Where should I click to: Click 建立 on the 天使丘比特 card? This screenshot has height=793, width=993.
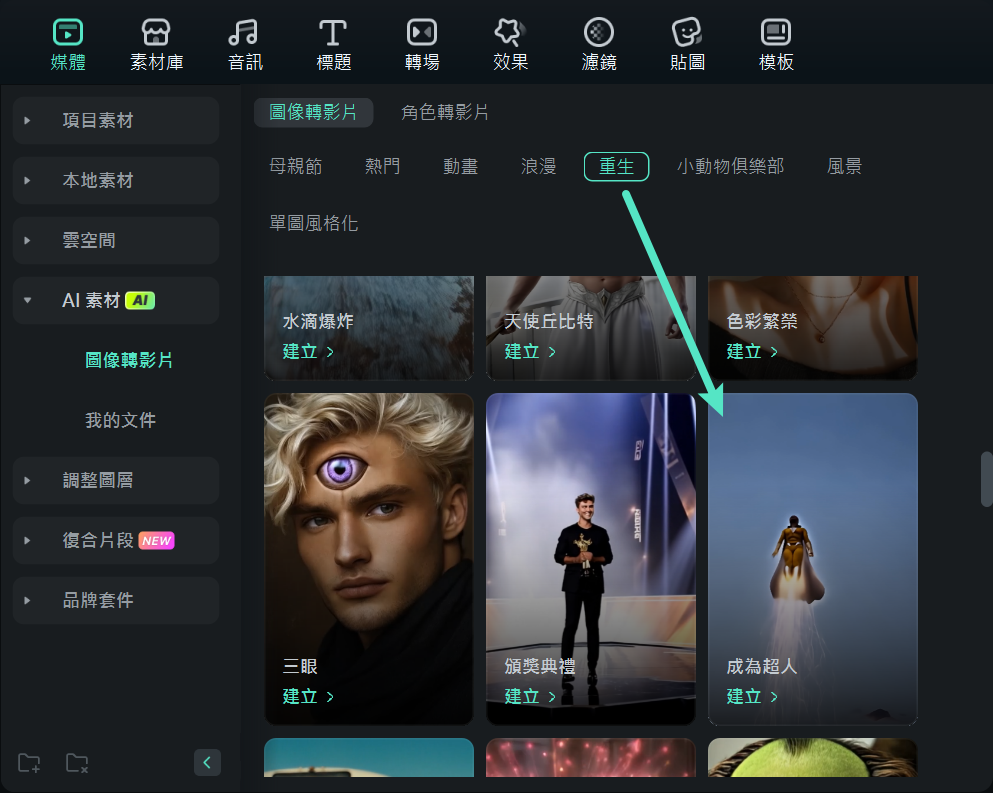point(529,352)
